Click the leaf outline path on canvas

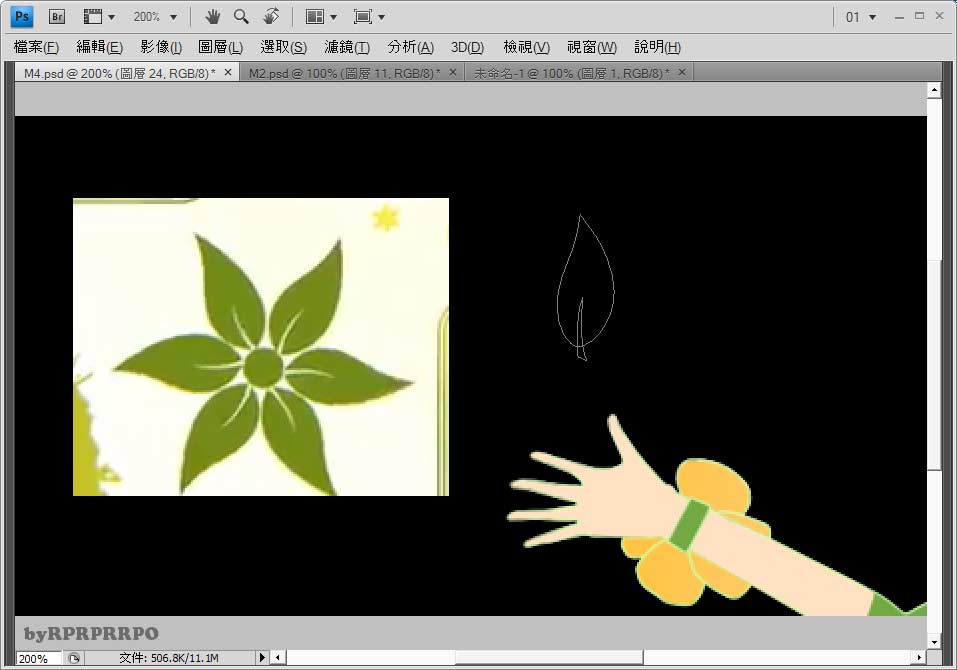[x=585, y=287]
